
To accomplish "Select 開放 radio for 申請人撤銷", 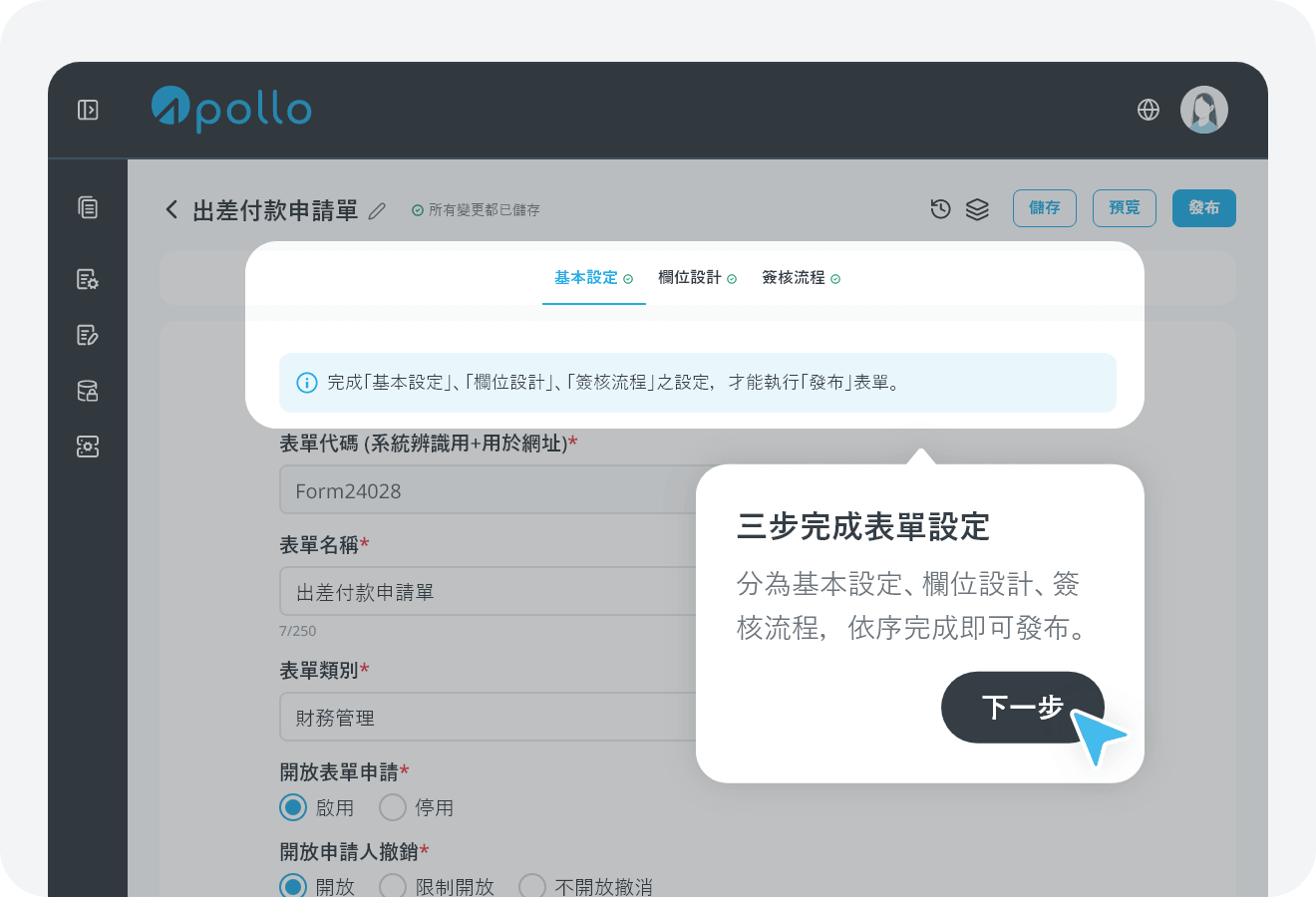I will [293, 886].
